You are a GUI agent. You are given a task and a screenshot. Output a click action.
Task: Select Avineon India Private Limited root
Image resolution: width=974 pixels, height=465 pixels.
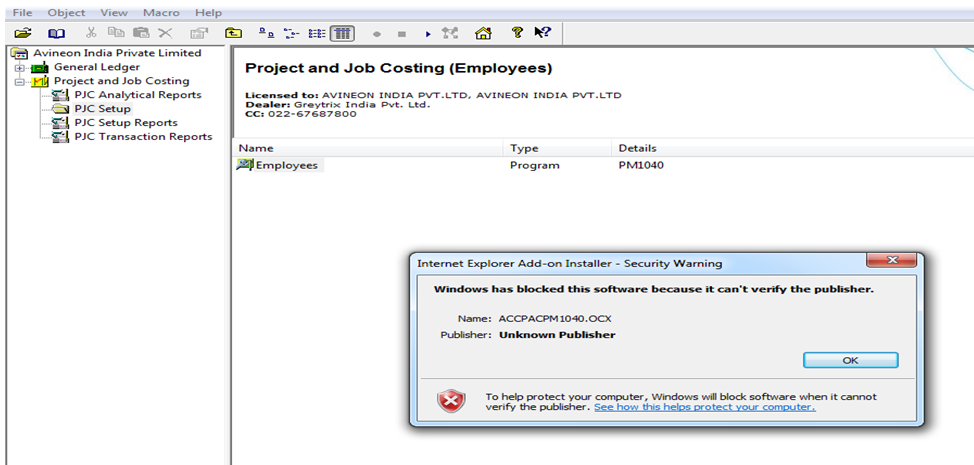[117, 53]
